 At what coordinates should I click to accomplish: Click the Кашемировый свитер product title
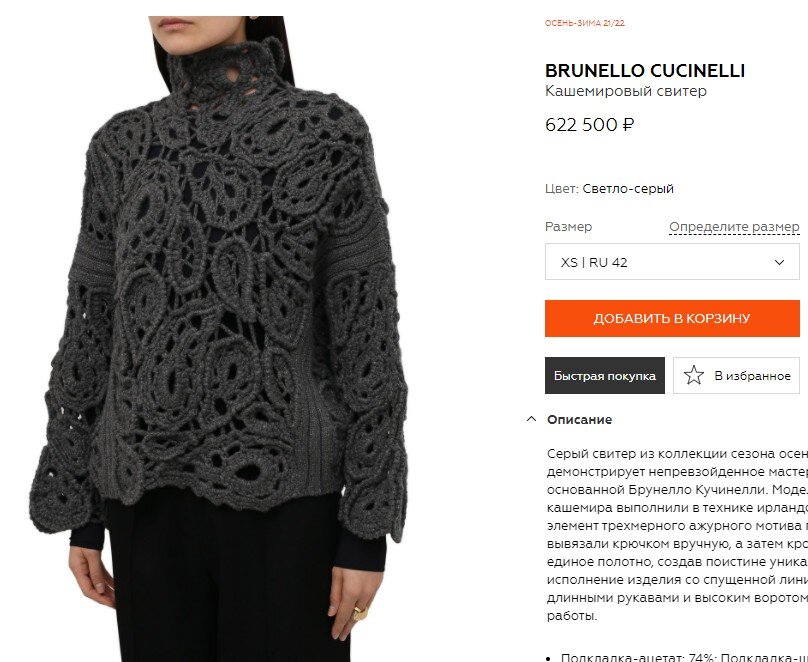tap(626, 91)
